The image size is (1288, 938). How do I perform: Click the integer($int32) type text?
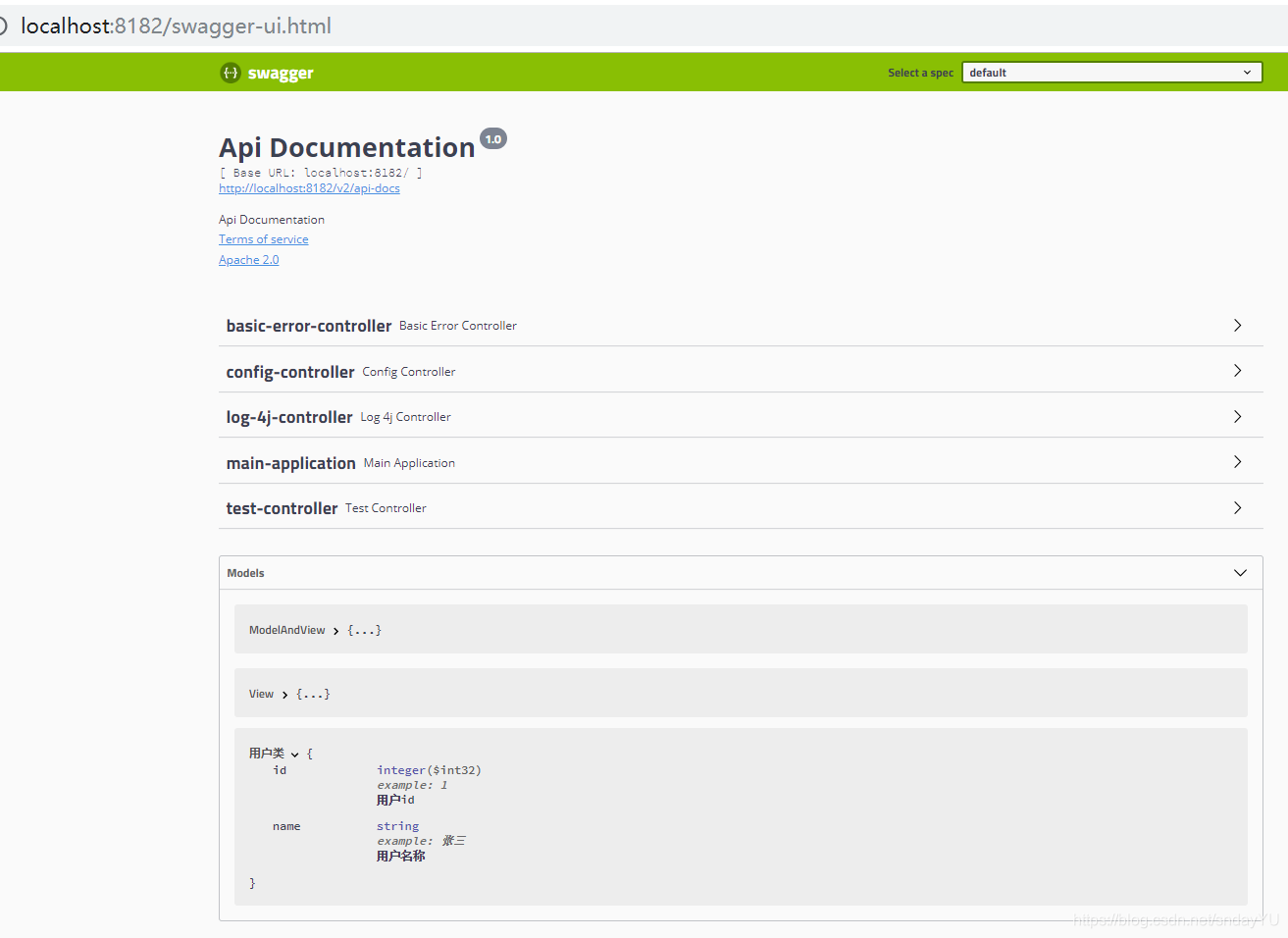[x=429, y=770]
